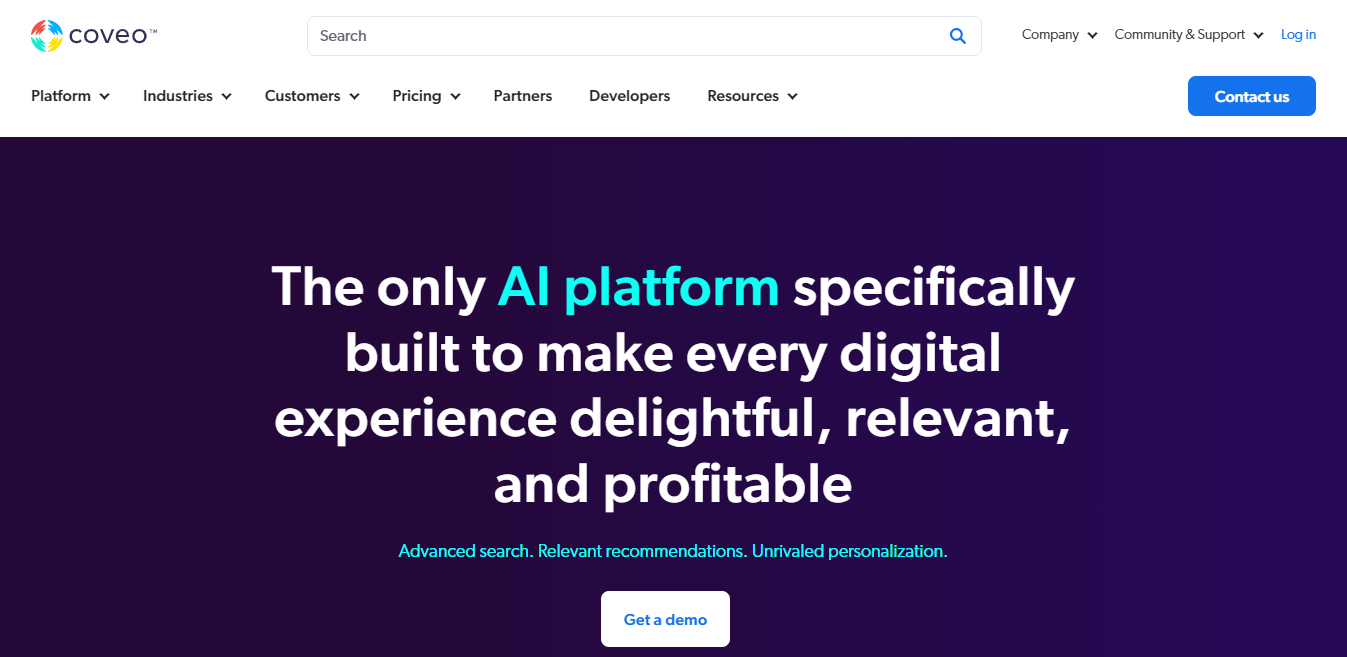1347x657 pixels.
Task: Click the Community & Support chevron
Action: 1258,35
